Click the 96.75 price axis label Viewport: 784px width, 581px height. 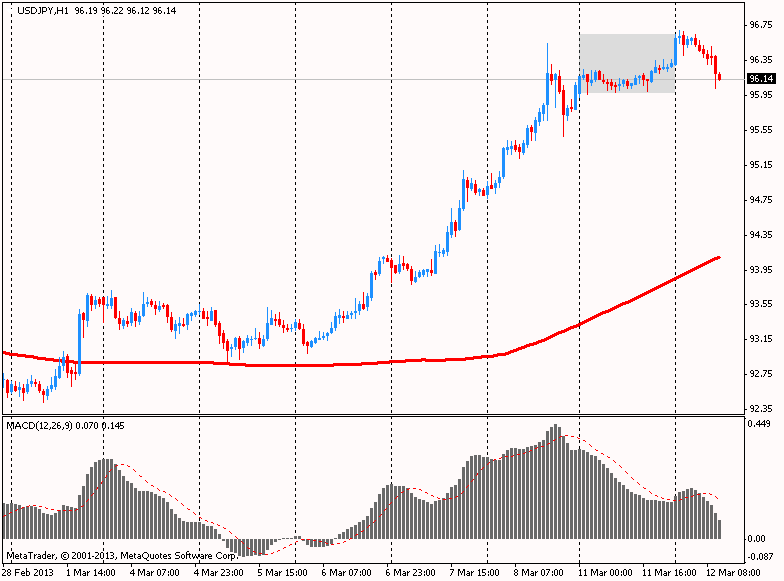click(x=761, y=25)
